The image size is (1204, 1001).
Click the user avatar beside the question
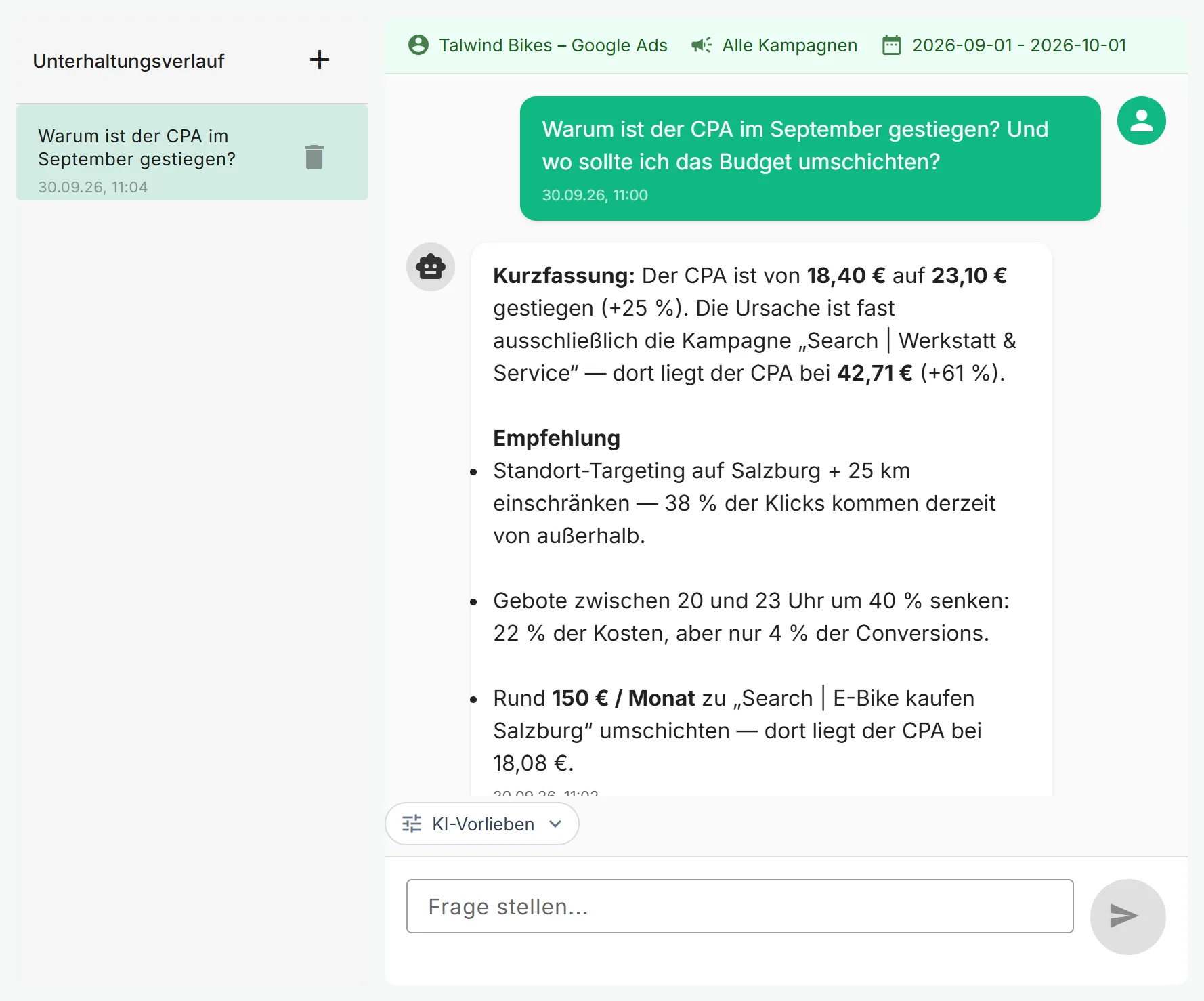coord(1141,121)
